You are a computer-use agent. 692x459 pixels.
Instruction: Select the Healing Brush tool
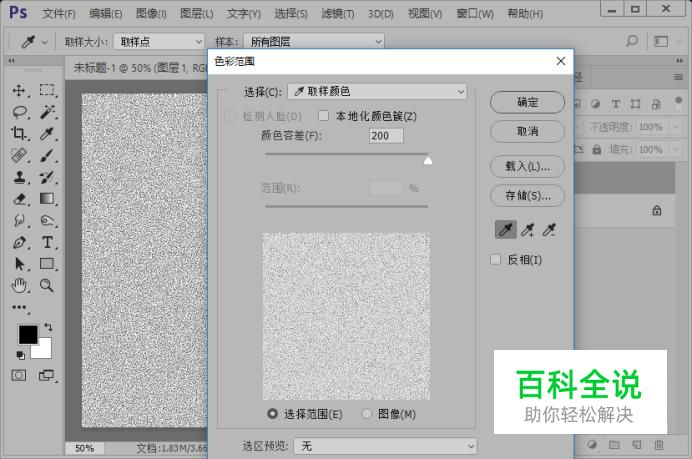tap(19, 155)
